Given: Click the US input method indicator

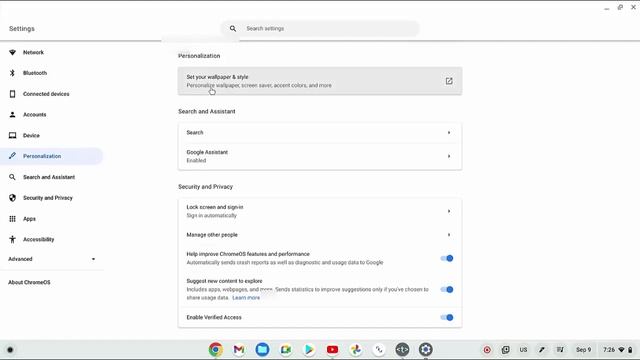Looking at the screenshot, I should pos(523,350).
